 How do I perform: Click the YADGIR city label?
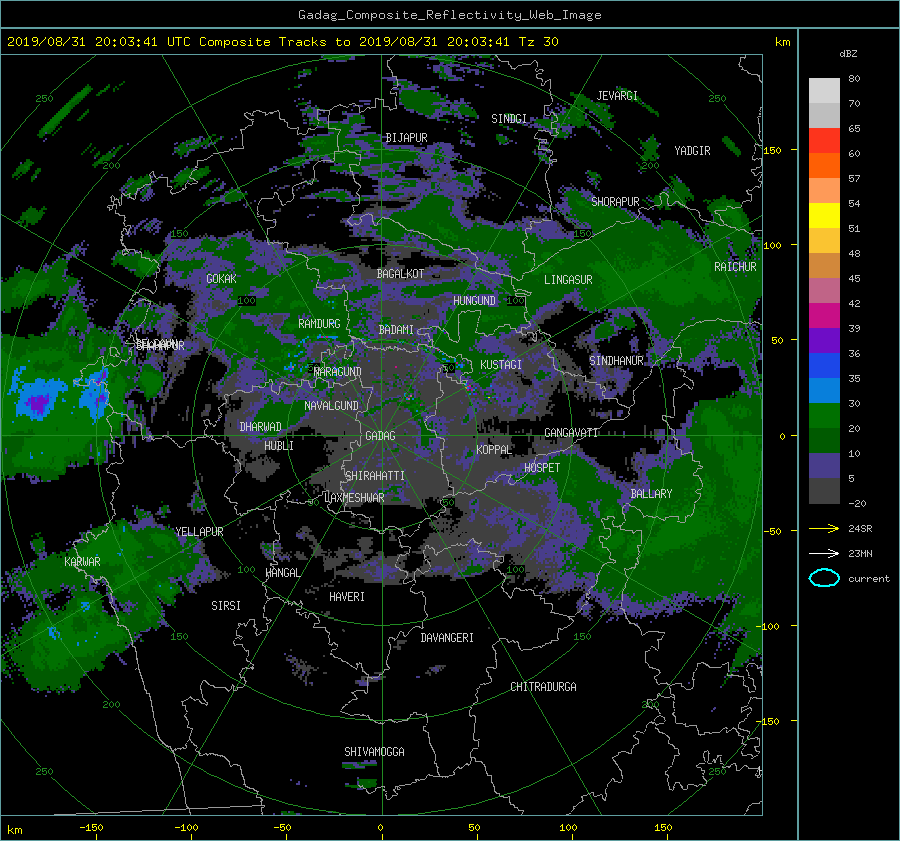point(692,151)
